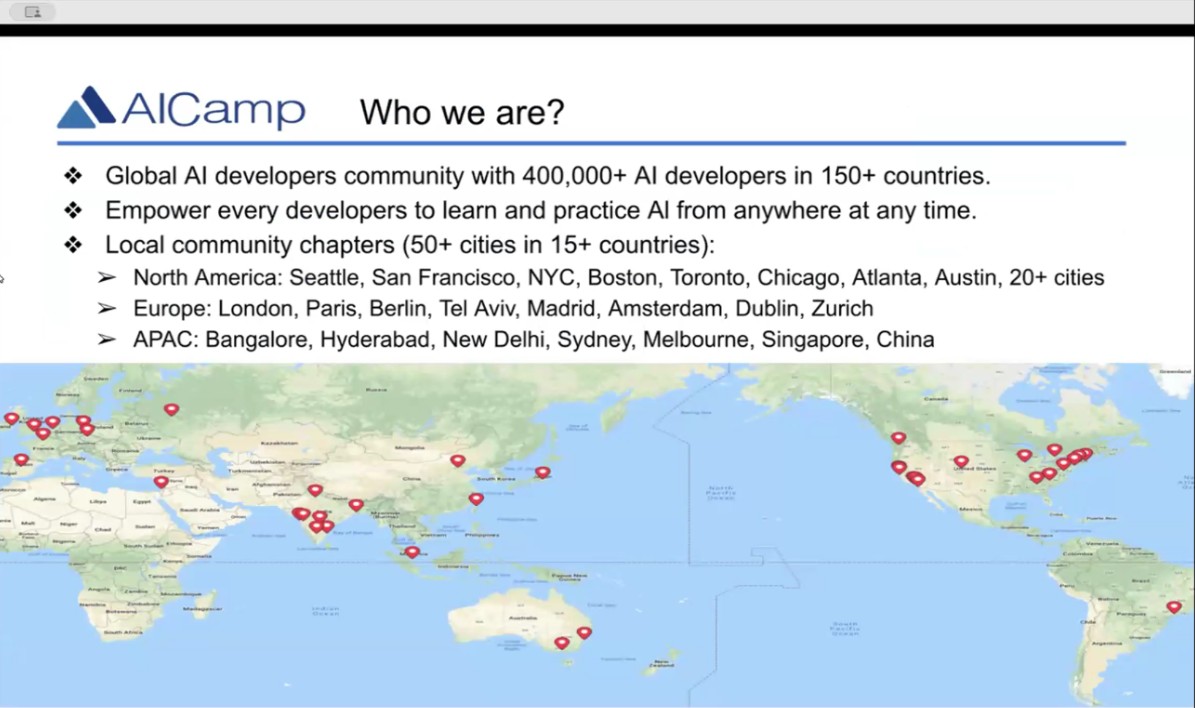Click the New Delhi pin in northern India
The image size is (1195, 708).
point(315,490)
